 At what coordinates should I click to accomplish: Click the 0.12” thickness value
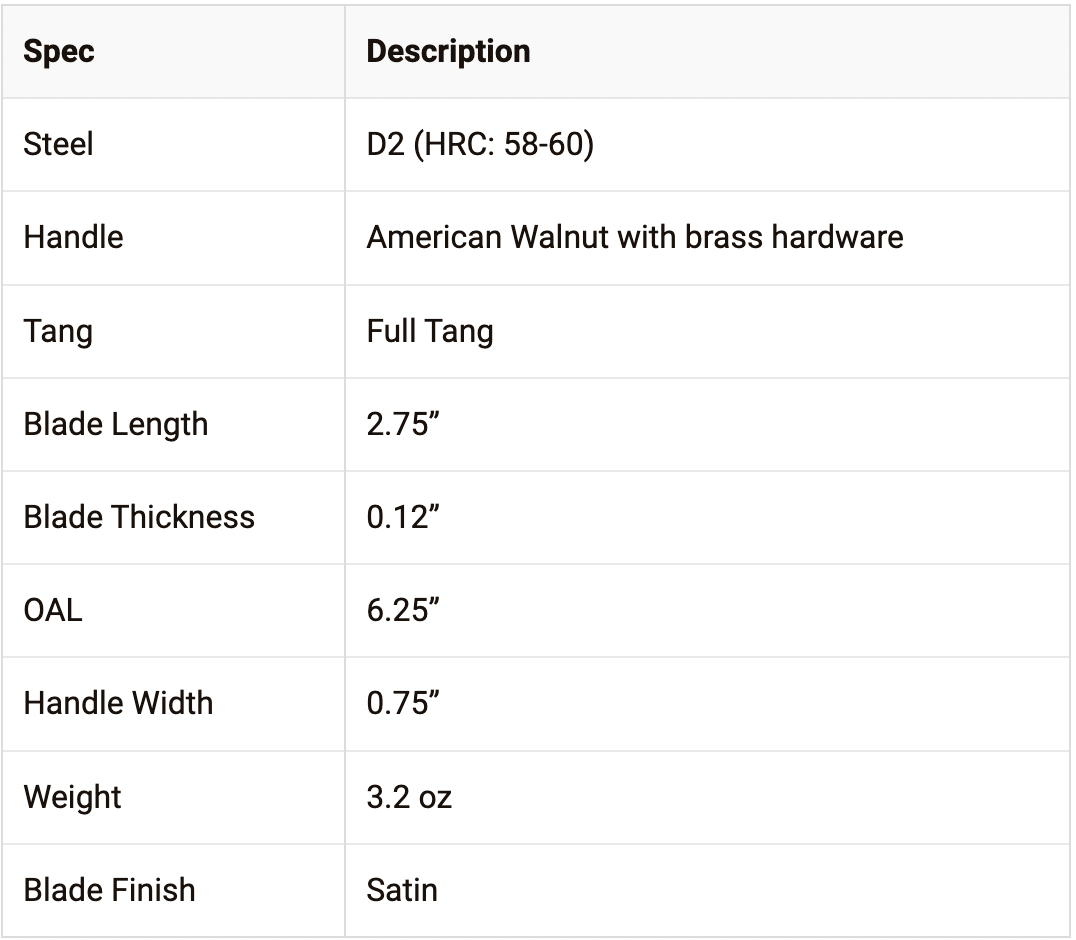(x=404, y=517)
